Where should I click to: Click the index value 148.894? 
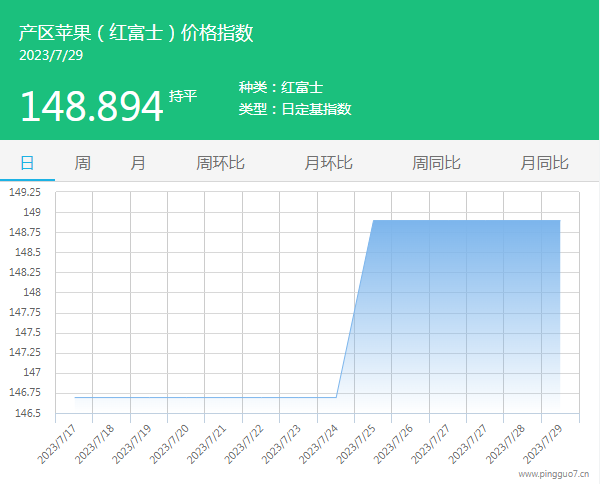[91, 106]
